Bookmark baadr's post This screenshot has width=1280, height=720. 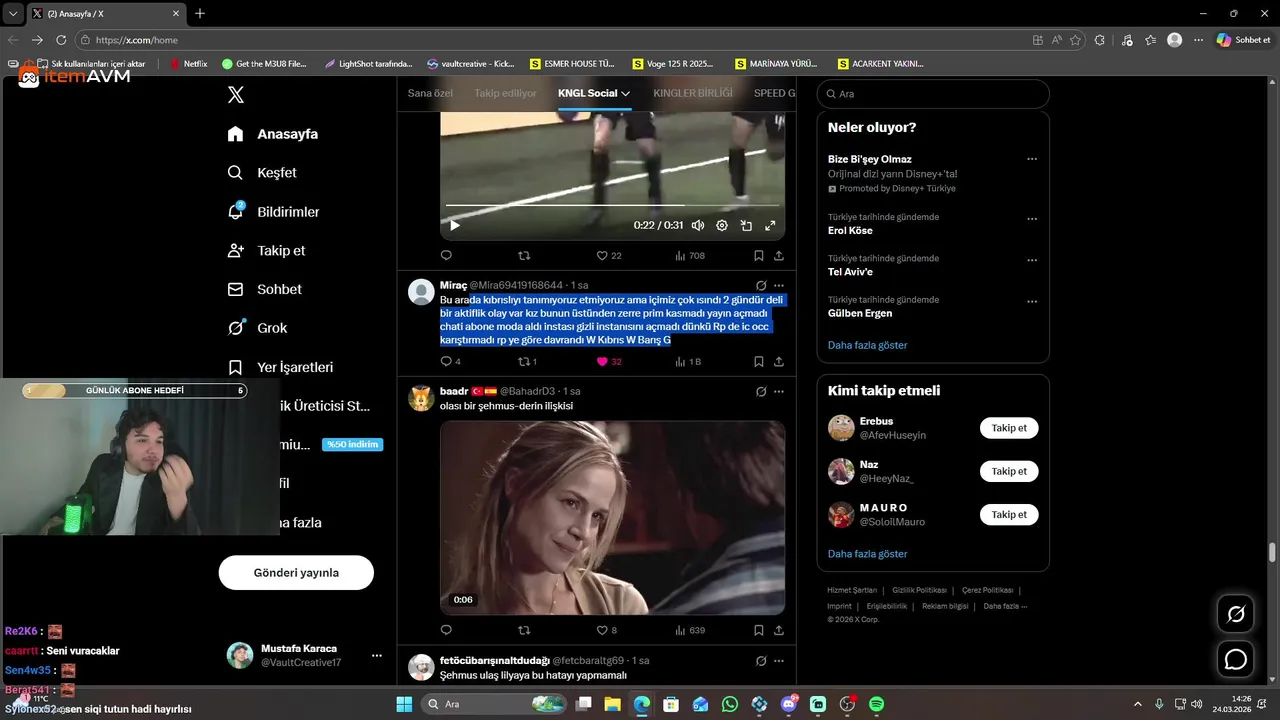click(x=759, y=631)
